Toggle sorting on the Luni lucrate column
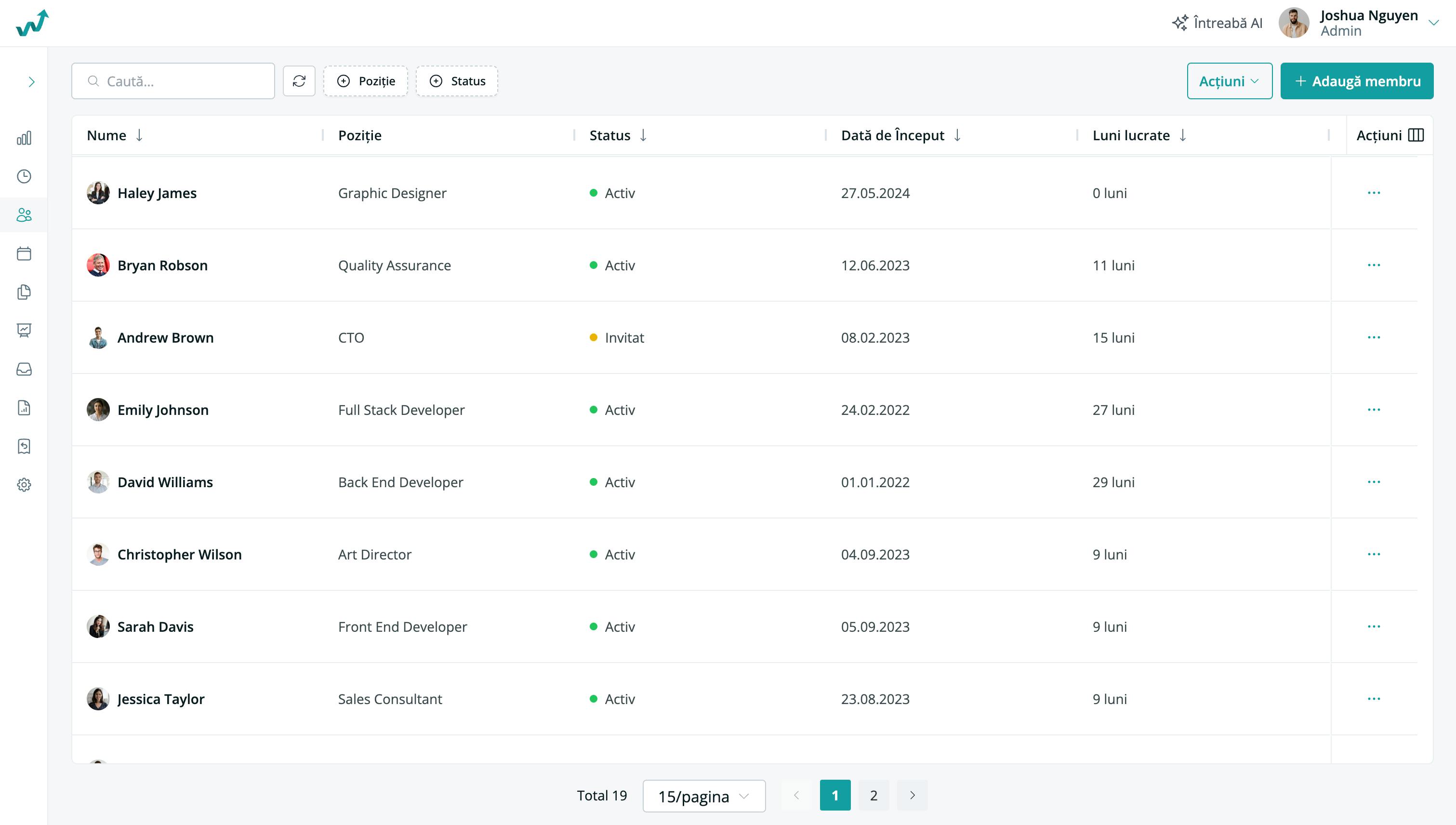This screenshot has height=825, width=1456. click(x=1183, y=135)
